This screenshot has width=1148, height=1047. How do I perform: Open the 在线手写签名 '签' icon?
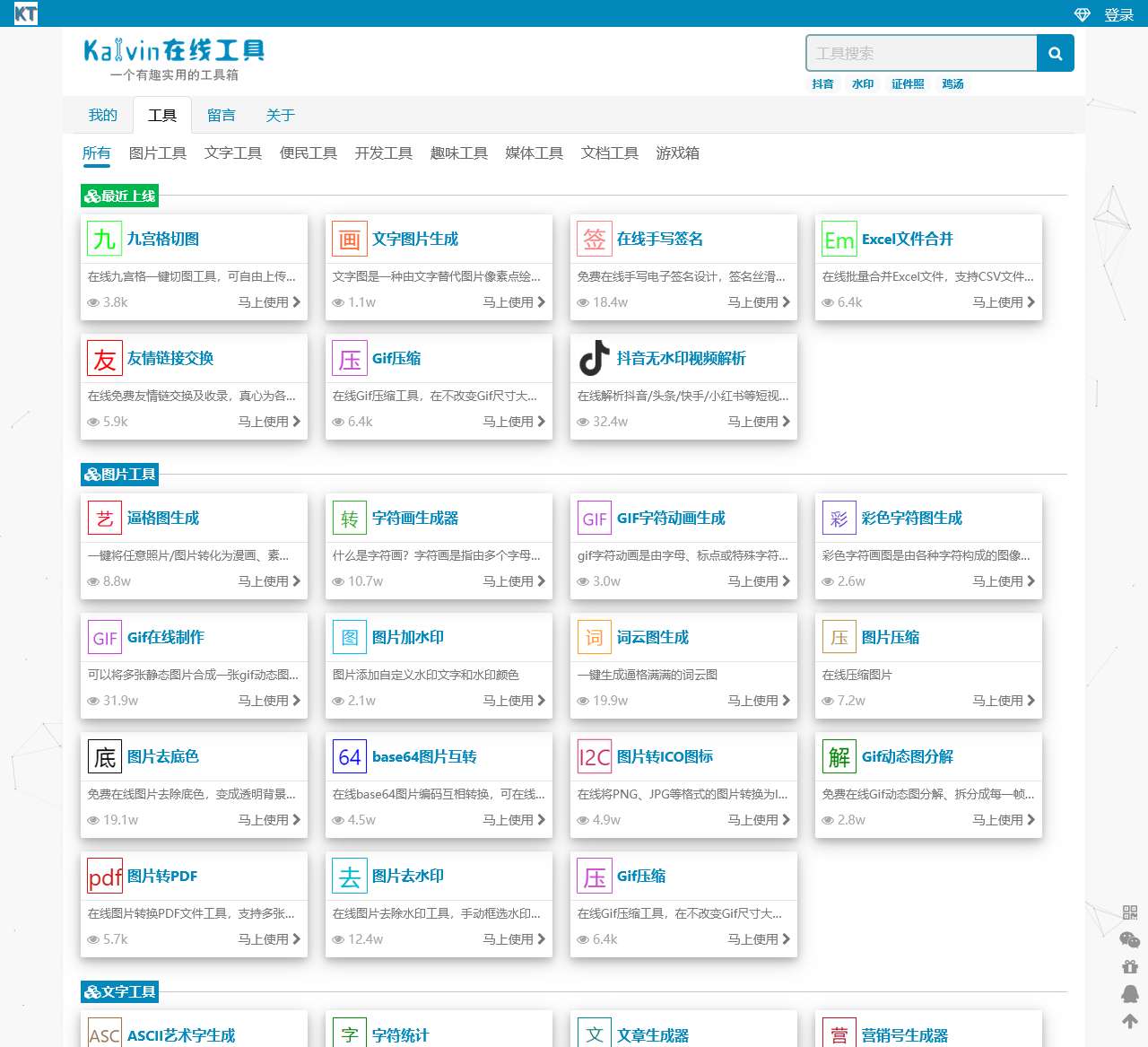coord(594,239)
